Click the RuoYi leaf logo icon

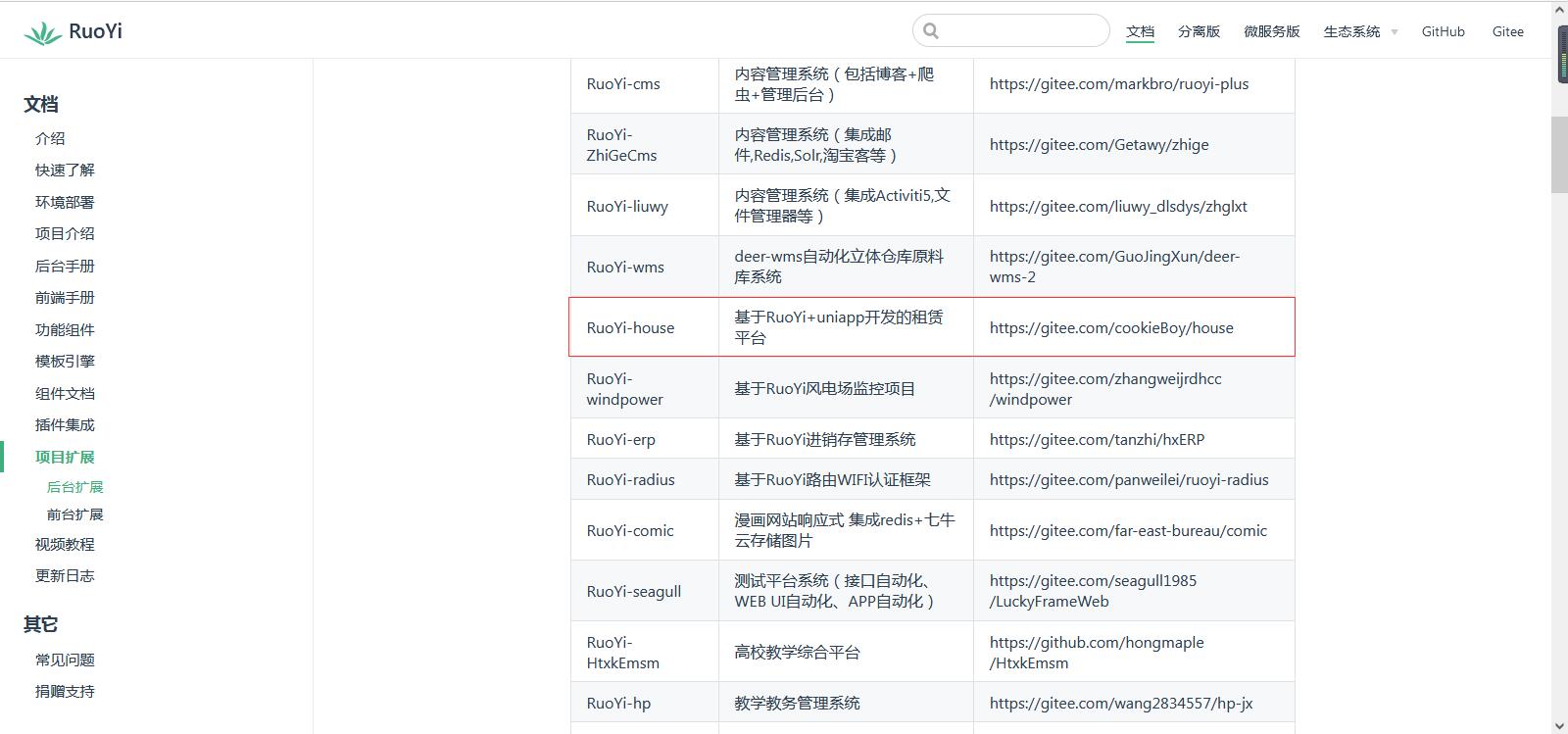(42, 32)
